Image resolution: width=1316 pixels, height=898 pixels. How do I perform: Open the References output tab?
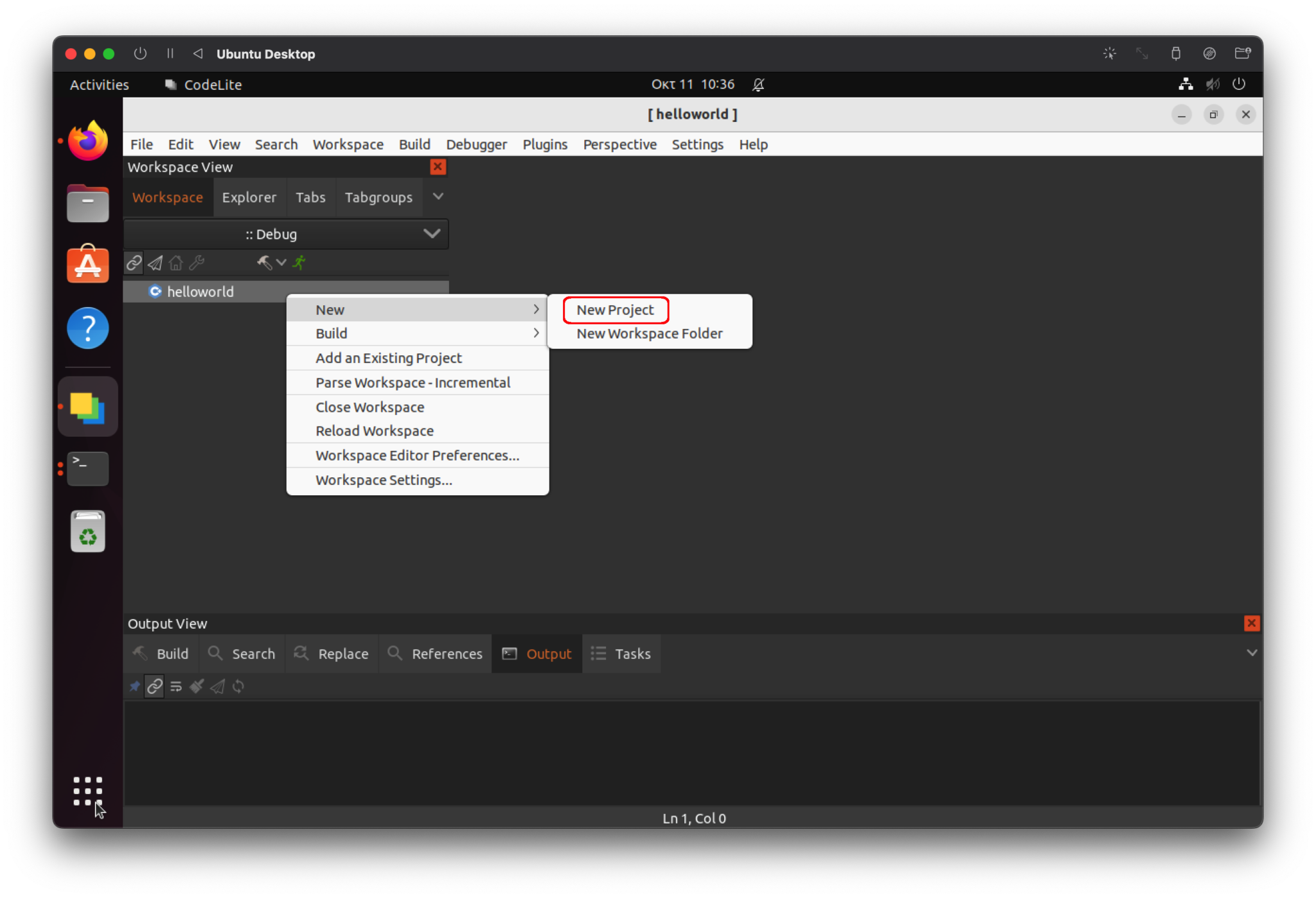click(x=435, y=653)
